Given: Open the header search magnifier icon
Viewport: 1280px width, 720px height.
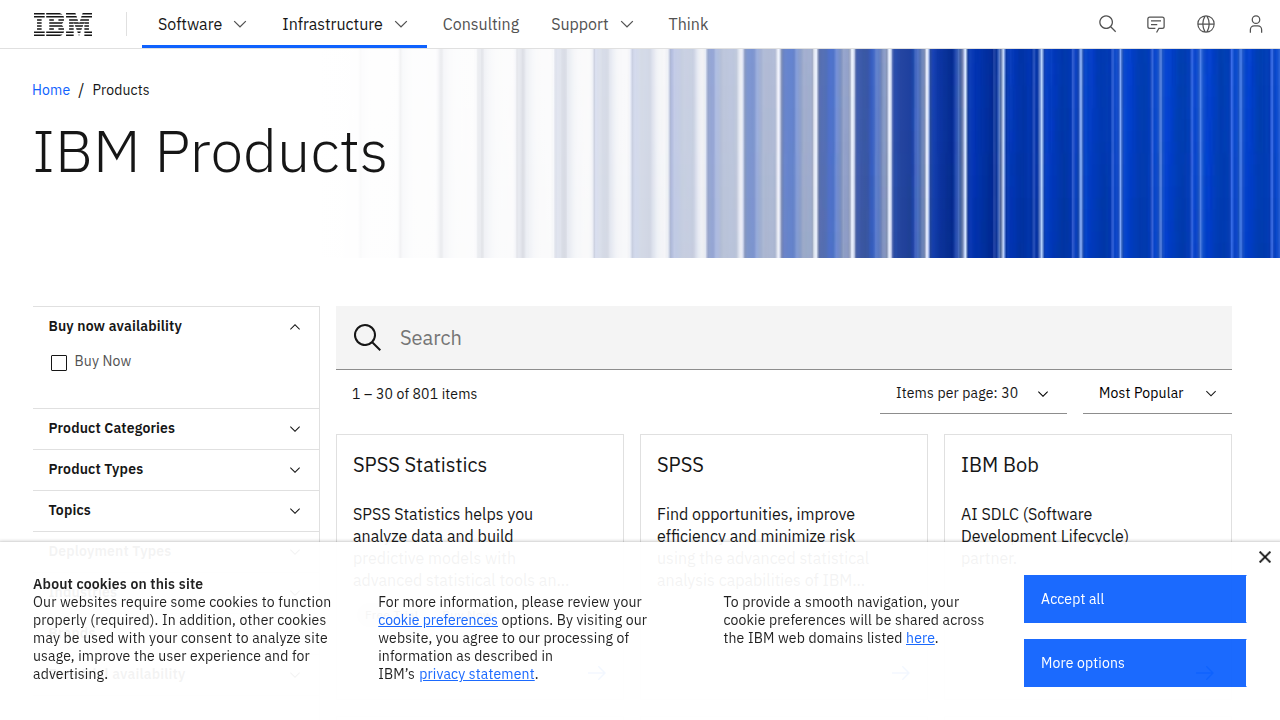Looking at the screenshot, I should pyautogui.click(x=1107, y=24).
